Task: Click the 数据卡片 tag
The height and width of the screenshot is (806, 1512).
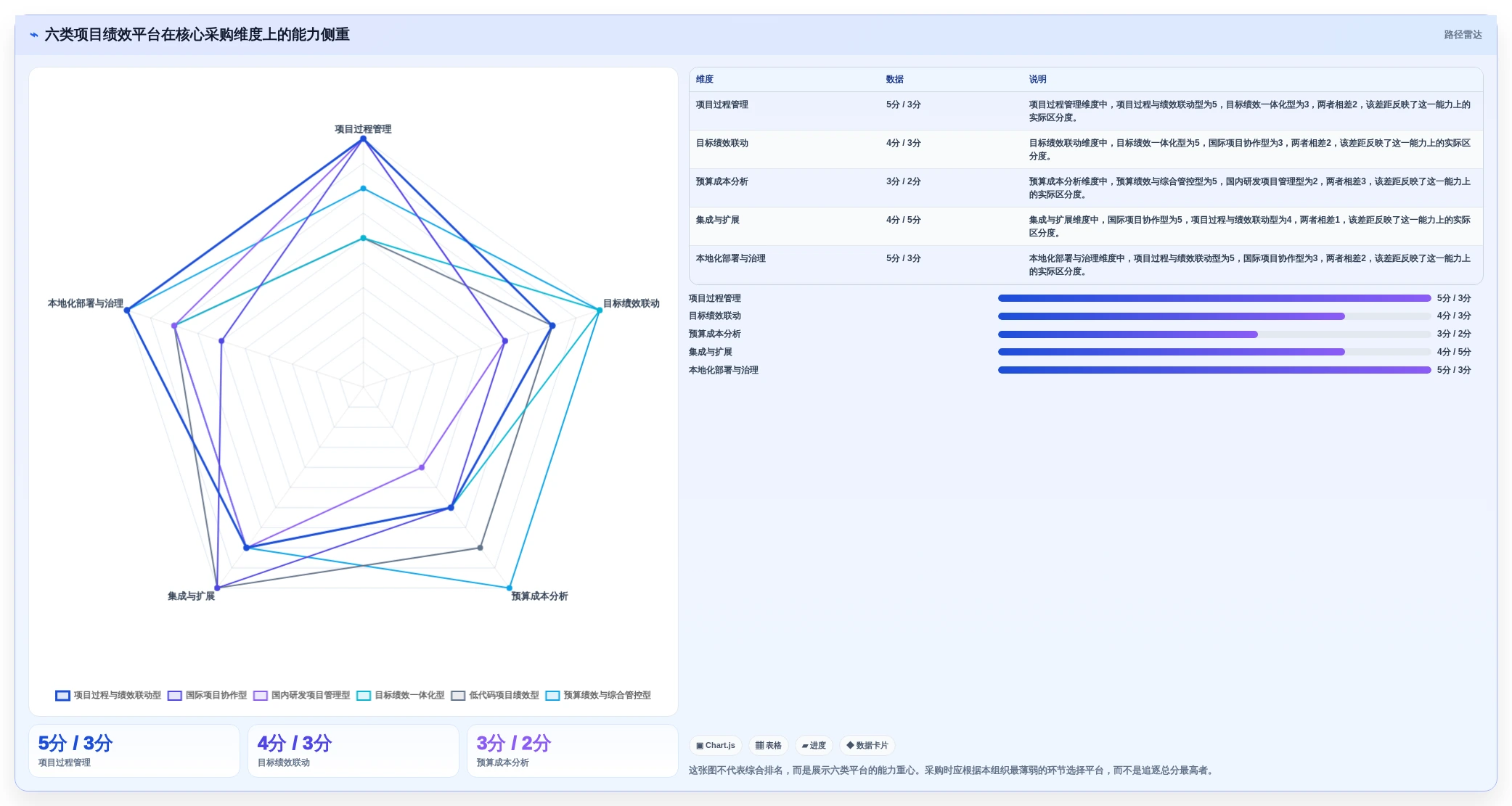Action: click(x=867, y=745)
